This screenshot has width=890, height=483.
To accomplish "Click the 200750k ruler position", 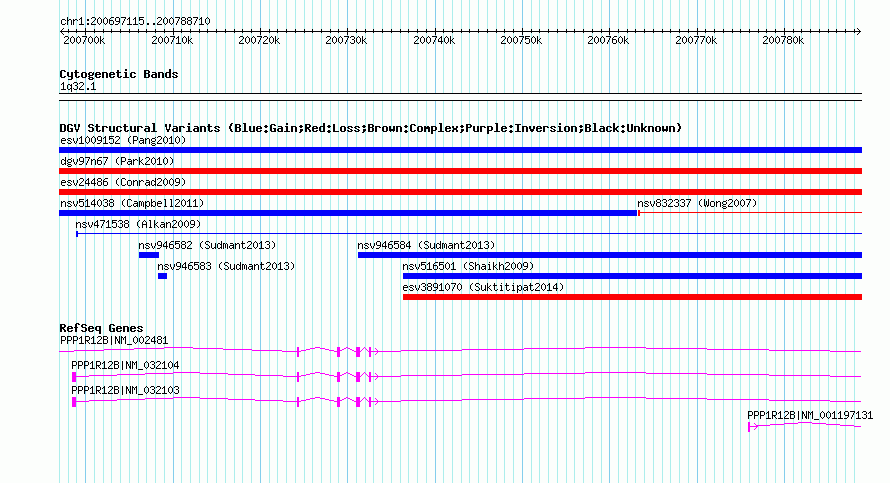I will coord(520,40).
